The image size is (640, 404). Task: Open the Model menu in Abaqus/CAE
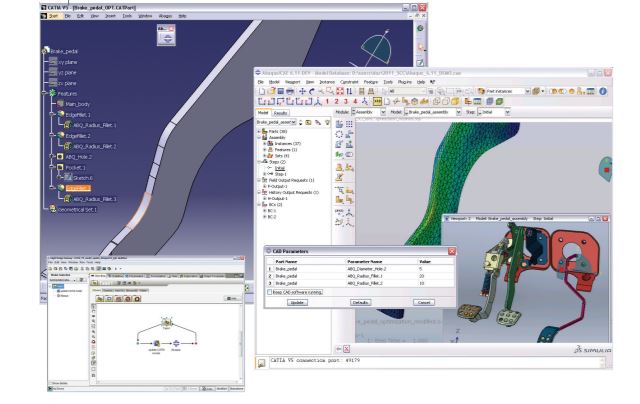[x=274, y=82]
